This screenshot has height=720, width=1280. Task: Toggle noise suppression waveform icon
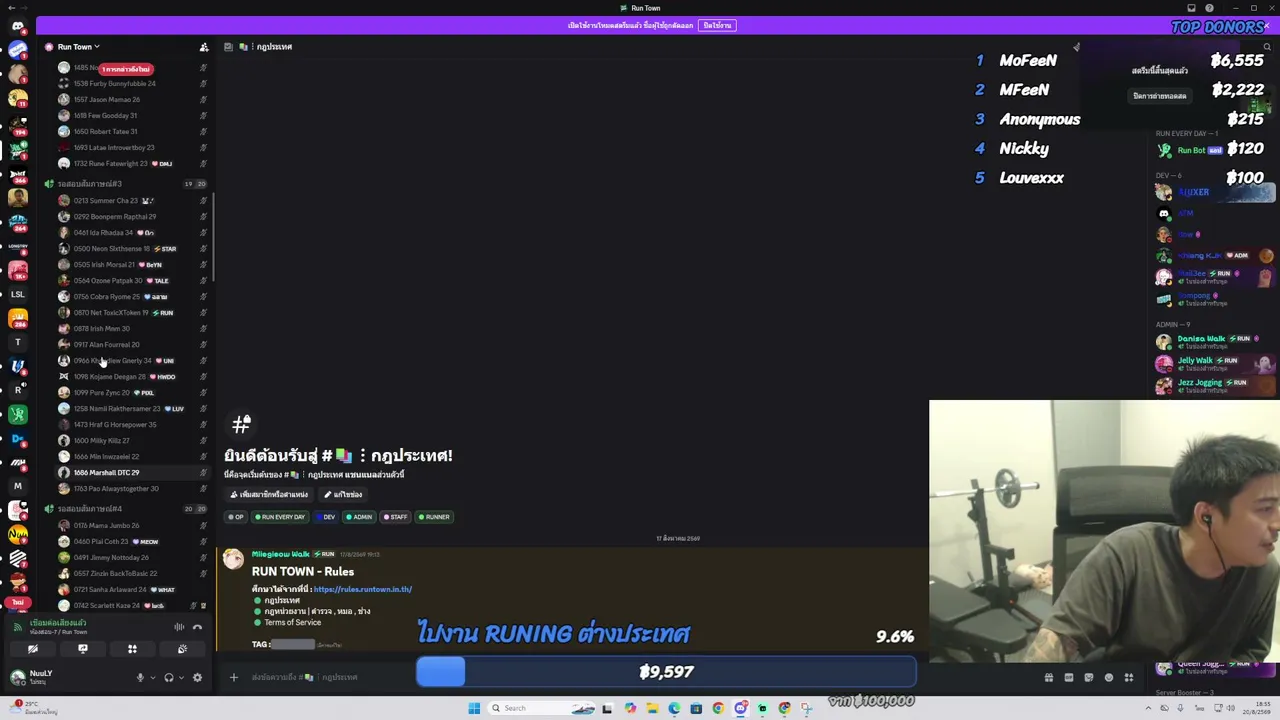179,627
